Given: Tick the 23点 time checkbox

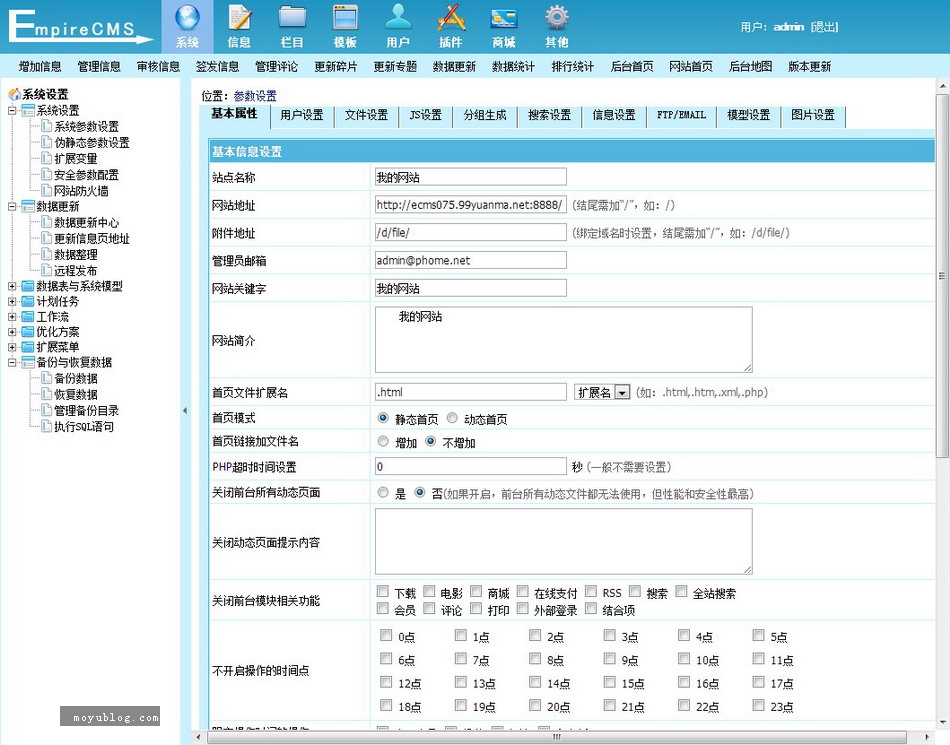Looking at the screenshot, I should point(759,705).
